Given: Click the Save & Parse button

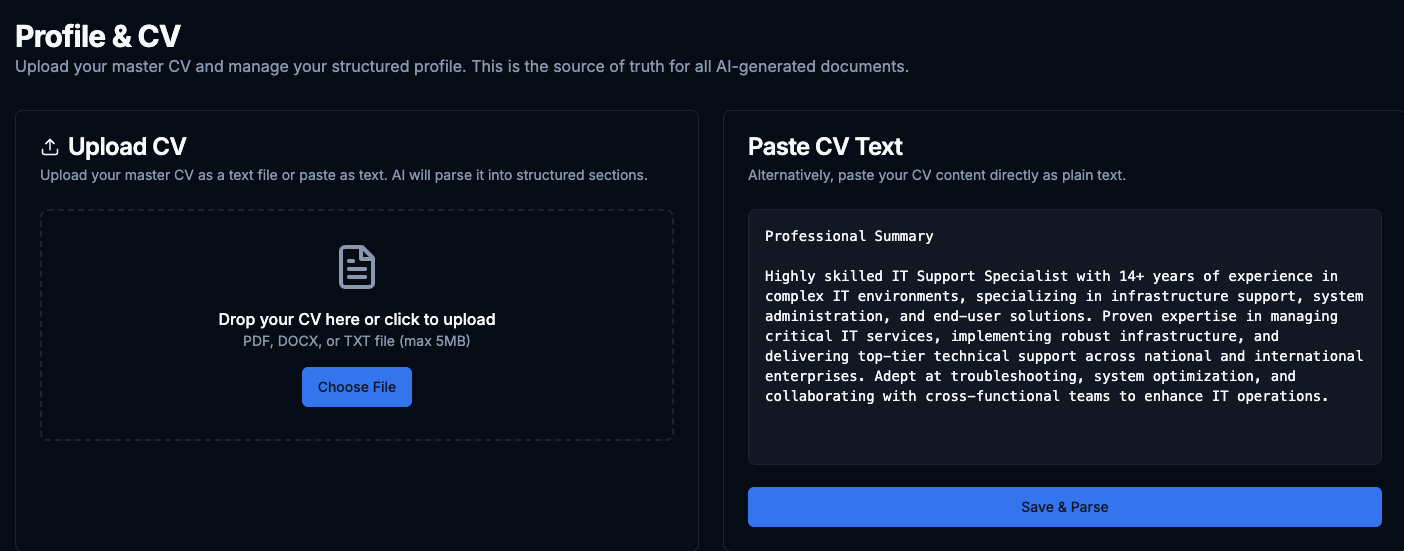Looking at the screenshot, I should click(x=1065, y=507).
